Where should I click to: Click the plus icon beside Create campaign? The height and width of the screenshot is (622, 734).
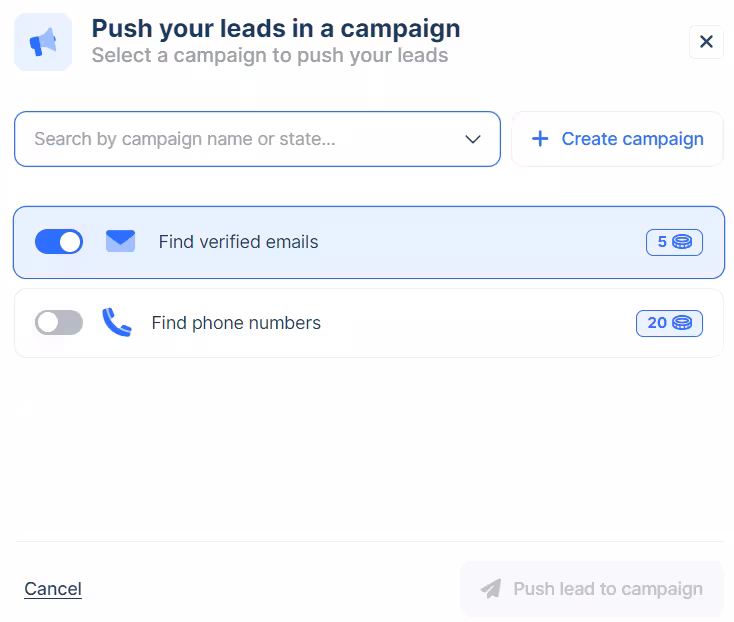(x=540, y=139)
